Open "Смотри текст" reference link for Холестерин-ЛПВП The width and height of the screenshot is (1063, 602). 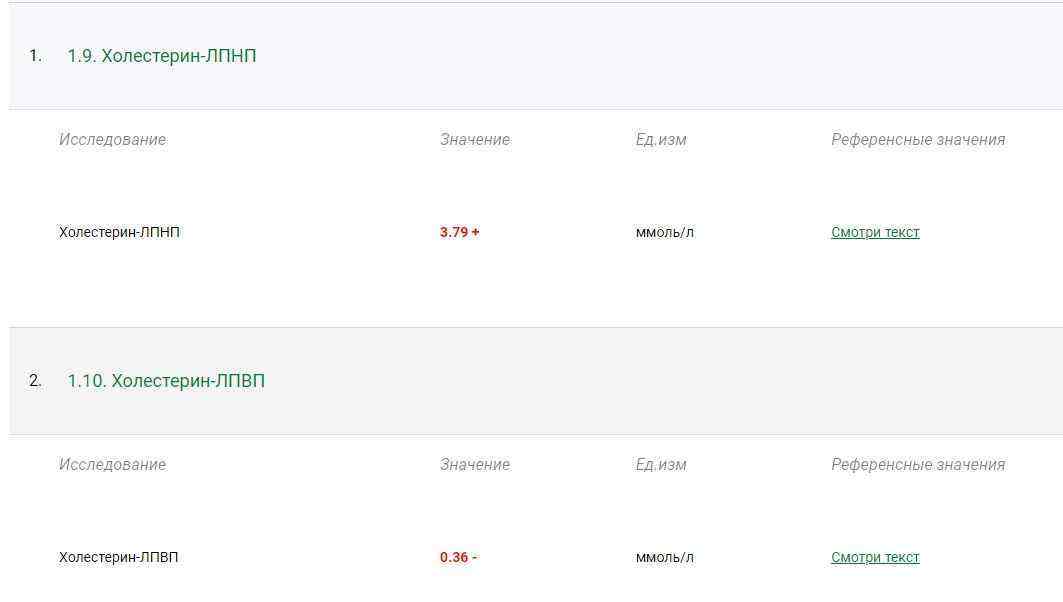pyautogui.click(x=875, y=557)
